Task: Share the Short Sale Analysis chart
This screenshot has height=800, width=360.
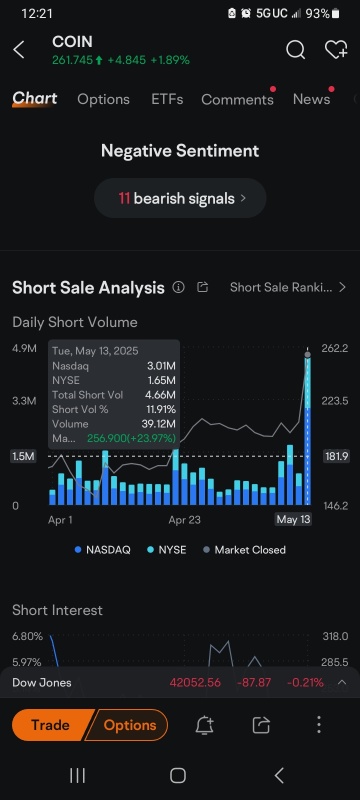Action: [202, 287]
